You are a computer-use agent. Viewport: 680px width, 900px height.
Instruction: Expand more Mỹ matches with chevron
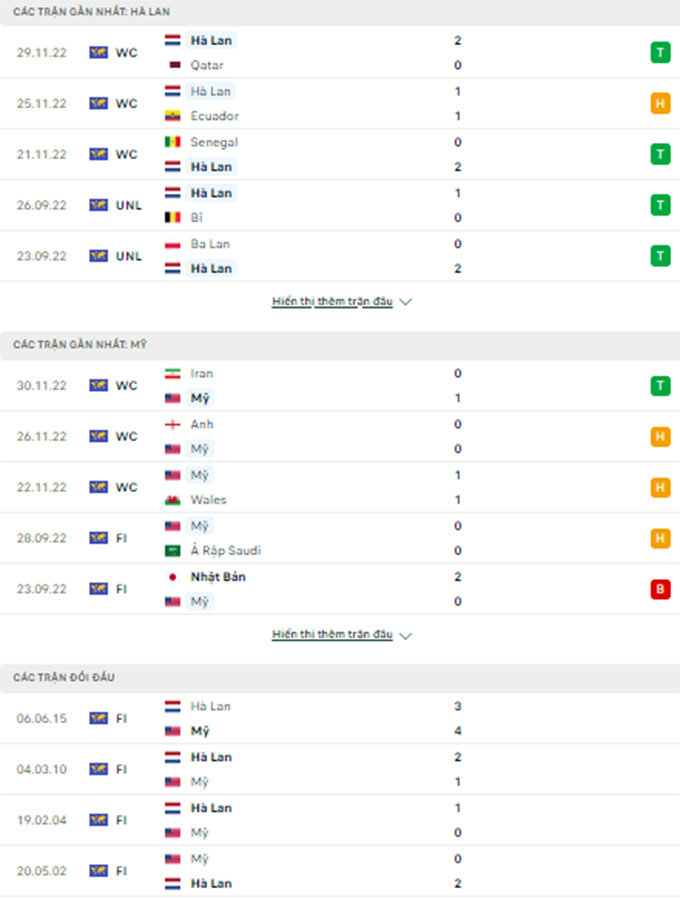405,635
